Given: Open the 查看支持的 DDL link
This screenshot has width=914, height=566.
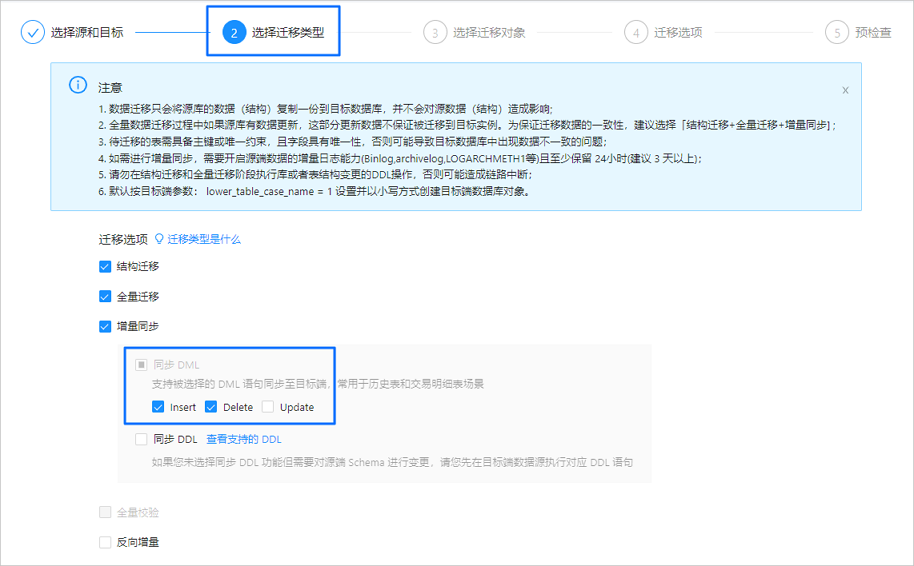Looking at the screenshot, I should tap(244, 439).
